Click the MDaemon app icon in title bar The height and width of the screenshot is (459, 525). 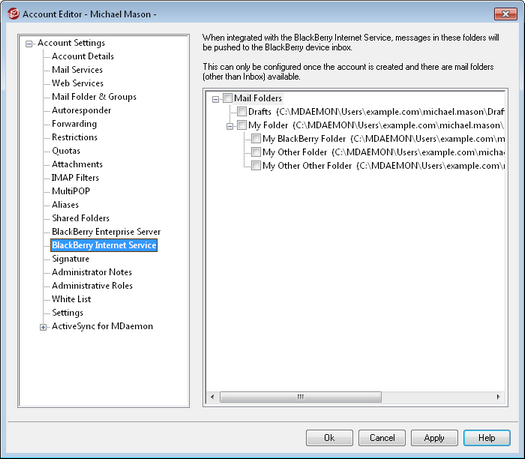point(13,14)
